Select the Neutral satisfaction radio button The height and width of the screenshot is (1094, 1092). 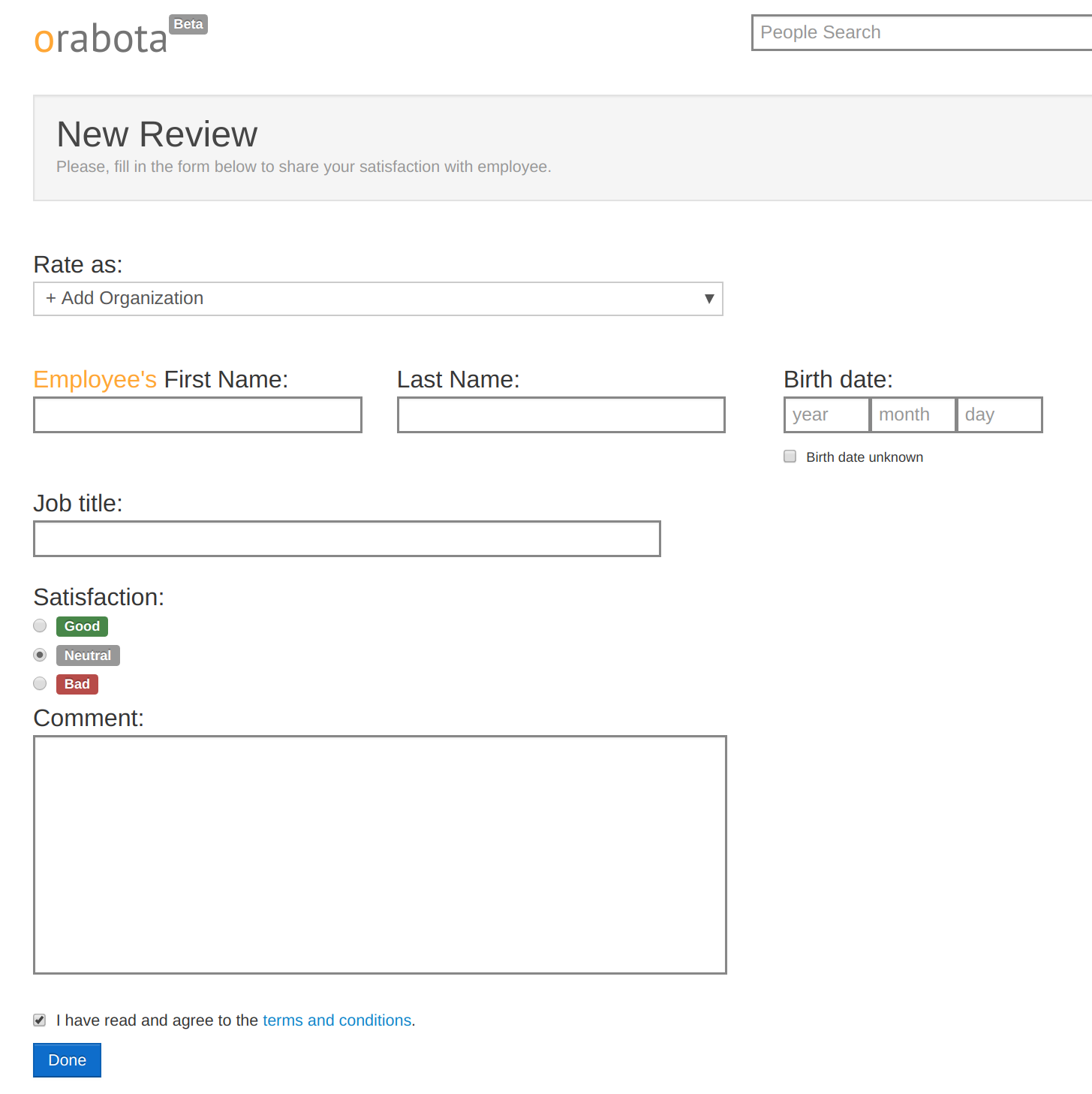(x=41, y=655)
